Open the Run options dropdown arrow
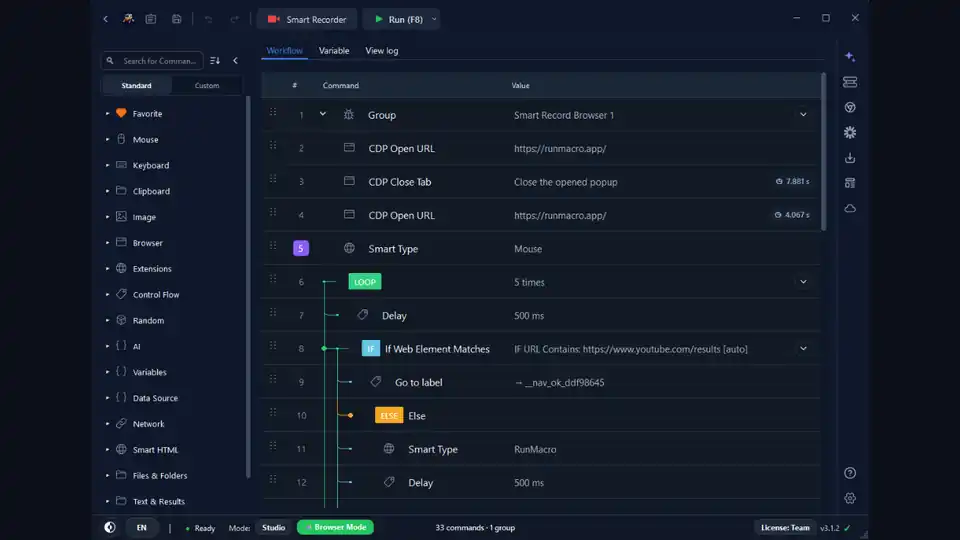The height and width of the screenshot is (540, 960). point(434,20)
